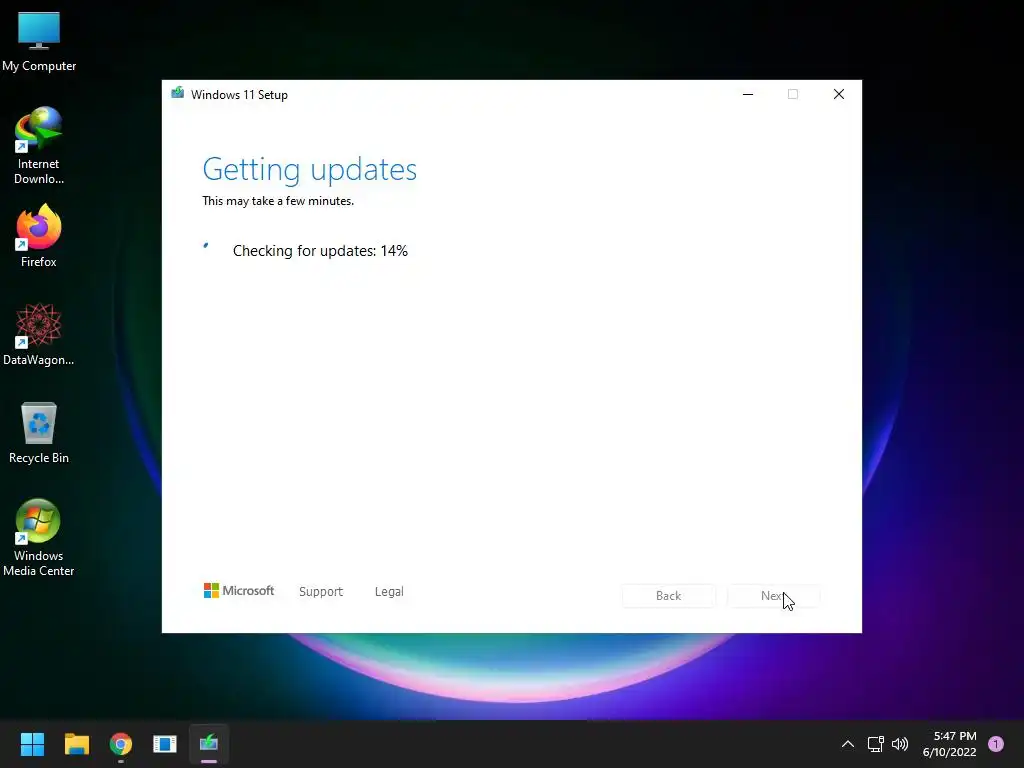Open the Recycle Bin
1024x768 pixels.
coord(39,432)
